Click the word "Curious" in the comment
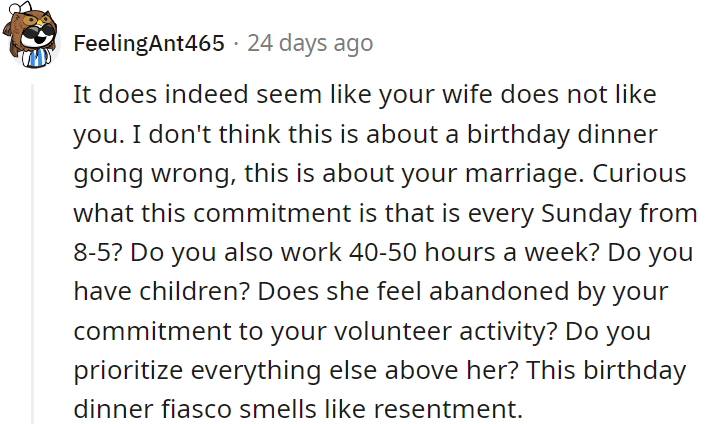 tap(636, 172)
